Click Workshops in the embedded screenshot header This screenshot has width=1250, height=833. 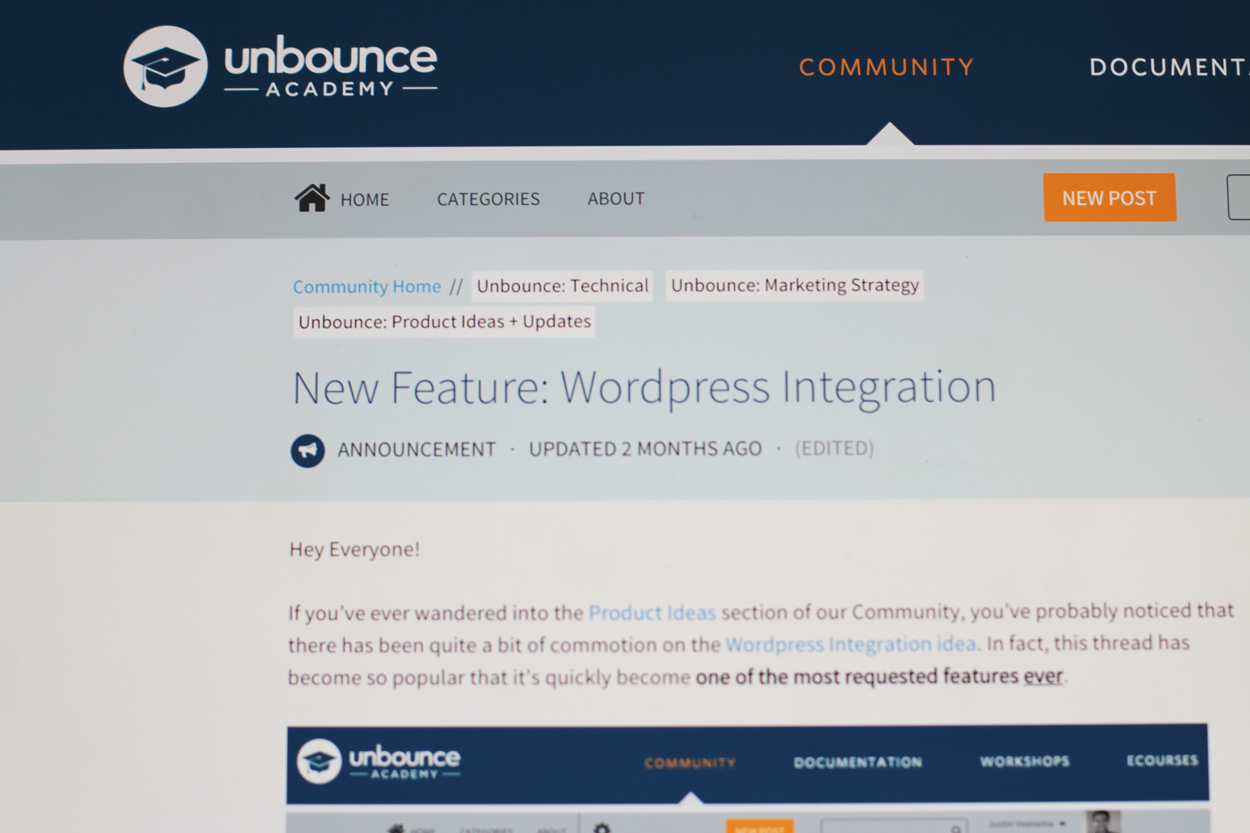coord(1024,761)
